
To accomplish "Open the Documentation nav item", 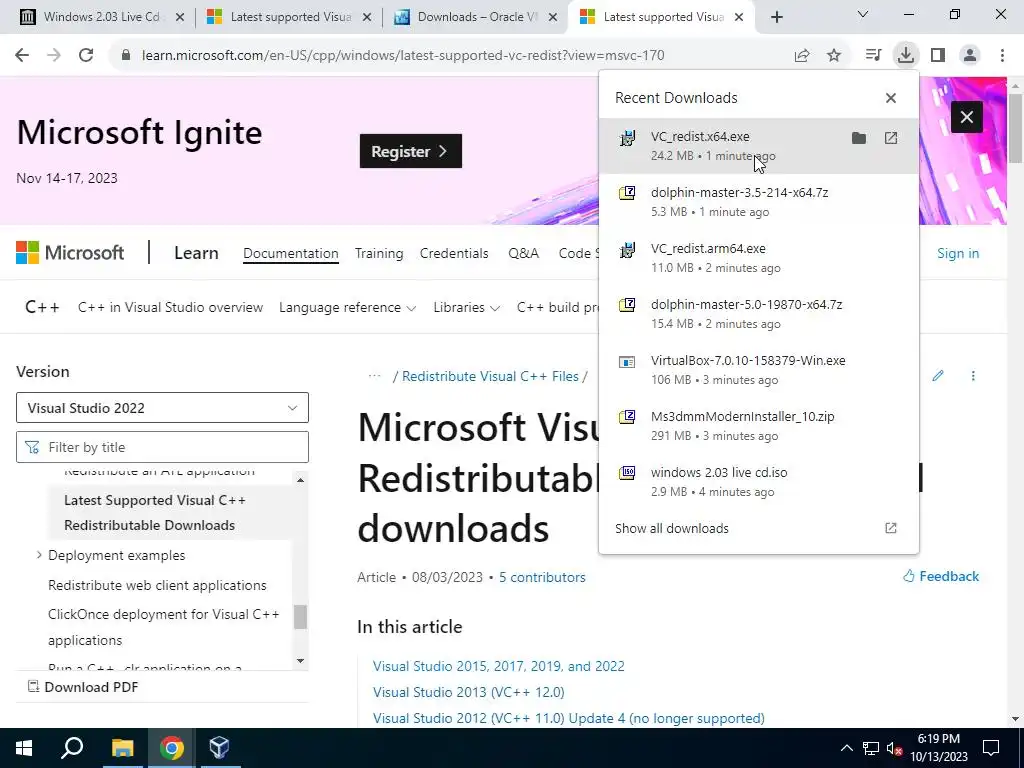I will [291, 253].
